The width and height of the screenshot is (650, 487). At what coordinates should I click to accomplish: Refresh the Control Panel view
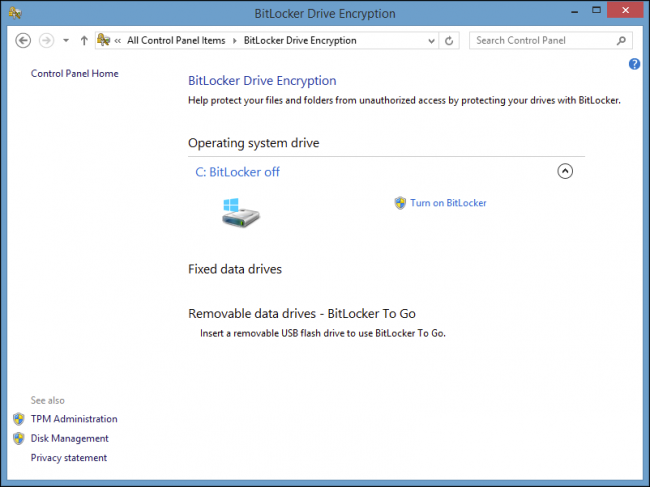click(x=449, y=41)
